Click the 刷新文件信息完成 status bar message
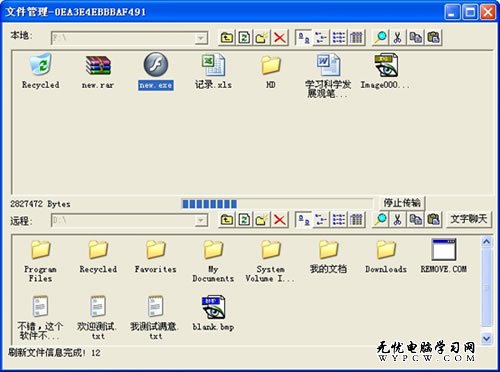This screenshot has height=372, width=500. pyautogui.click(x=54, y=353)
